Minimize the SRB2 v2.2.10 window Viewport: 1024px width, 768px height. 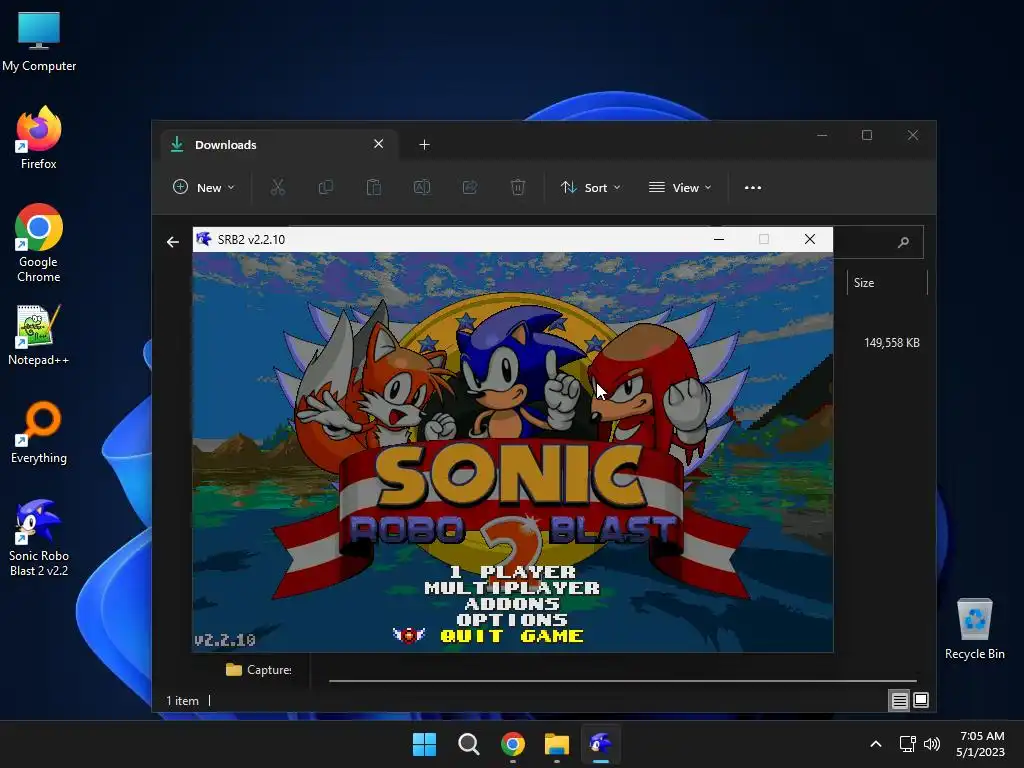[719, 239]
